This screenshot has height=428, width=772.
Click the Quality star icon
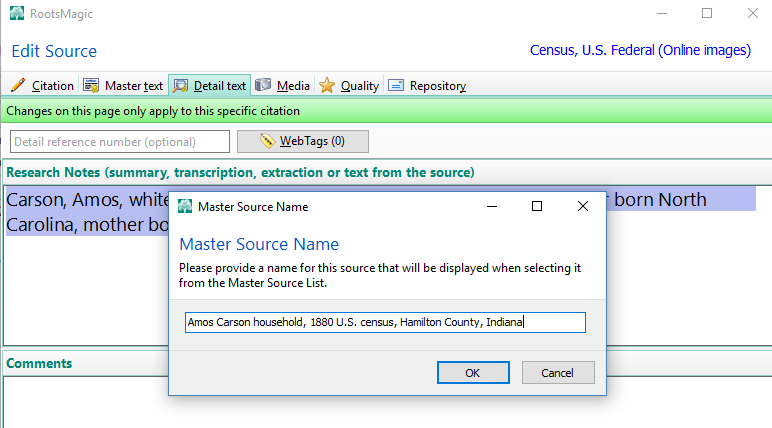326,85
